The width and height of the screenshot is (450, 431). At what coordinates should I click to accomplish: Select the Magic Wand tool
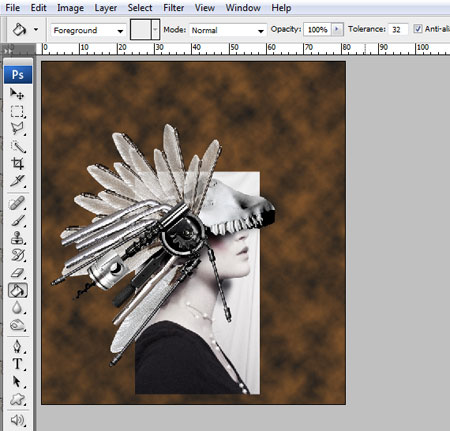click(x=17, y=146)
